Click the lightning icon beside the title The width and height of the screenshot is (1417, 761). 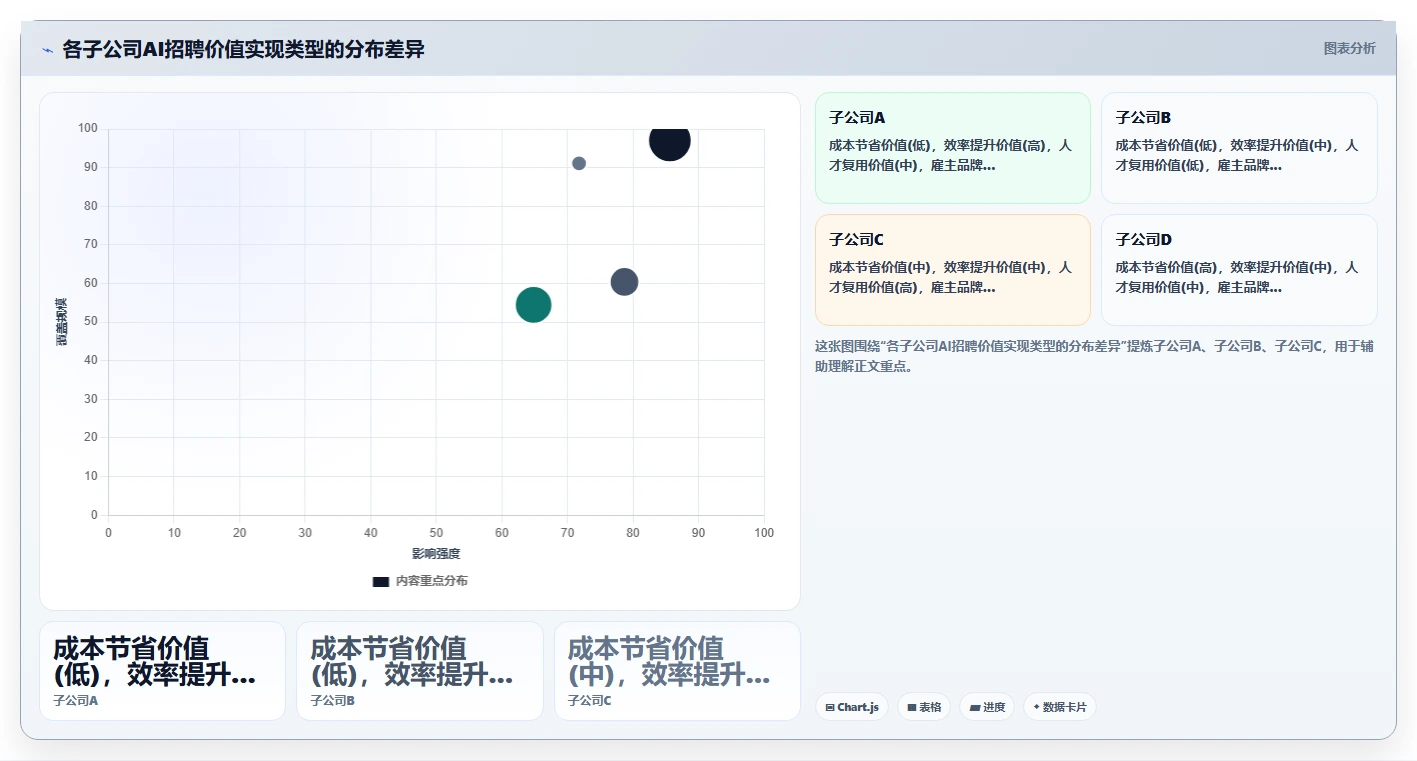click(47, 50)
